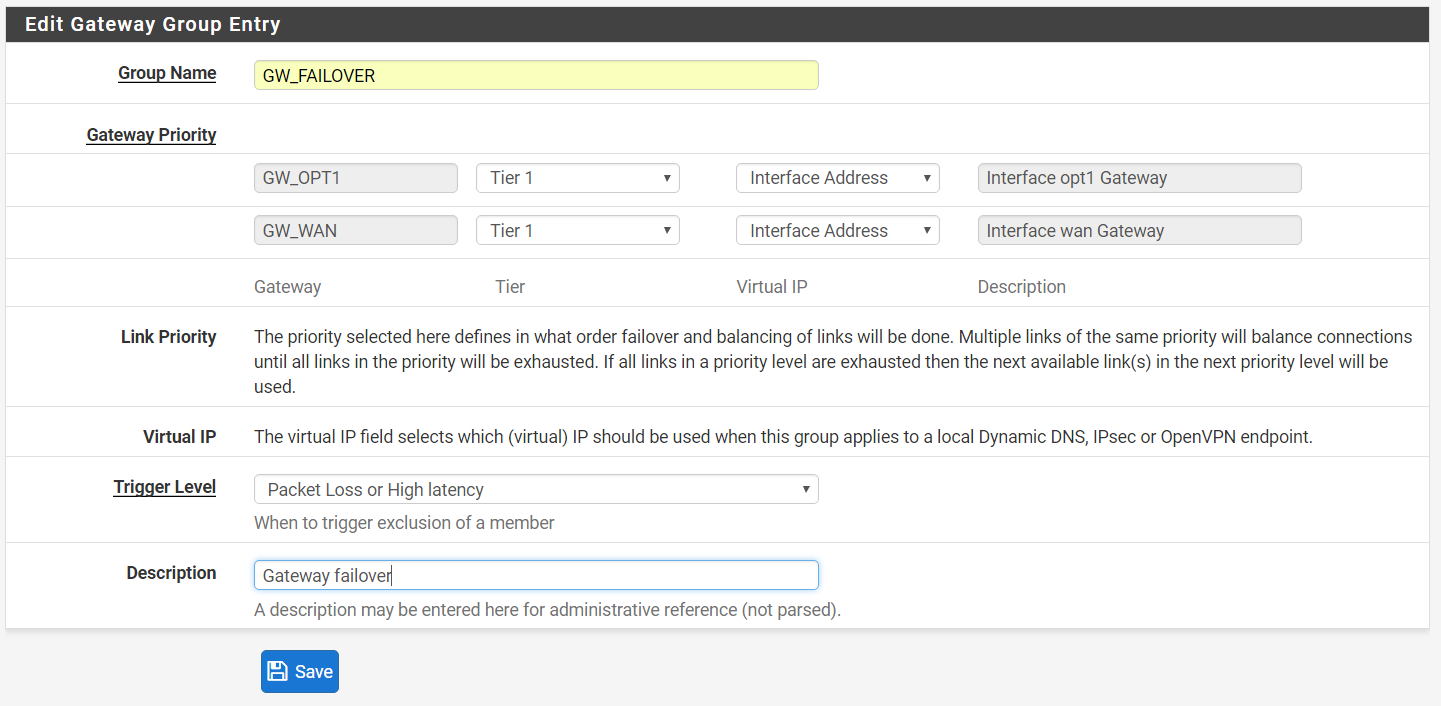Click the GW_OPT1 gateway name field
The image size is (1441, 706).
356,178
